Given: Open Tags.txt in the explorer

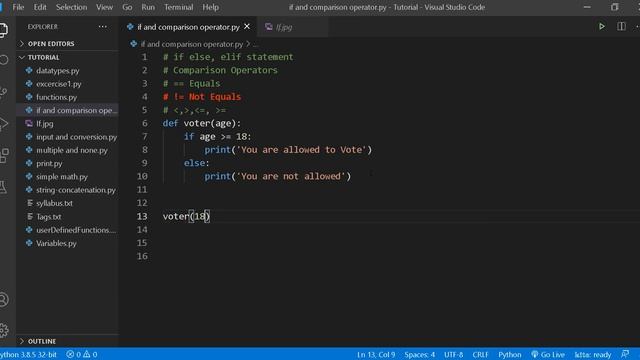Looking at the screenshot, I should point(67,217).
